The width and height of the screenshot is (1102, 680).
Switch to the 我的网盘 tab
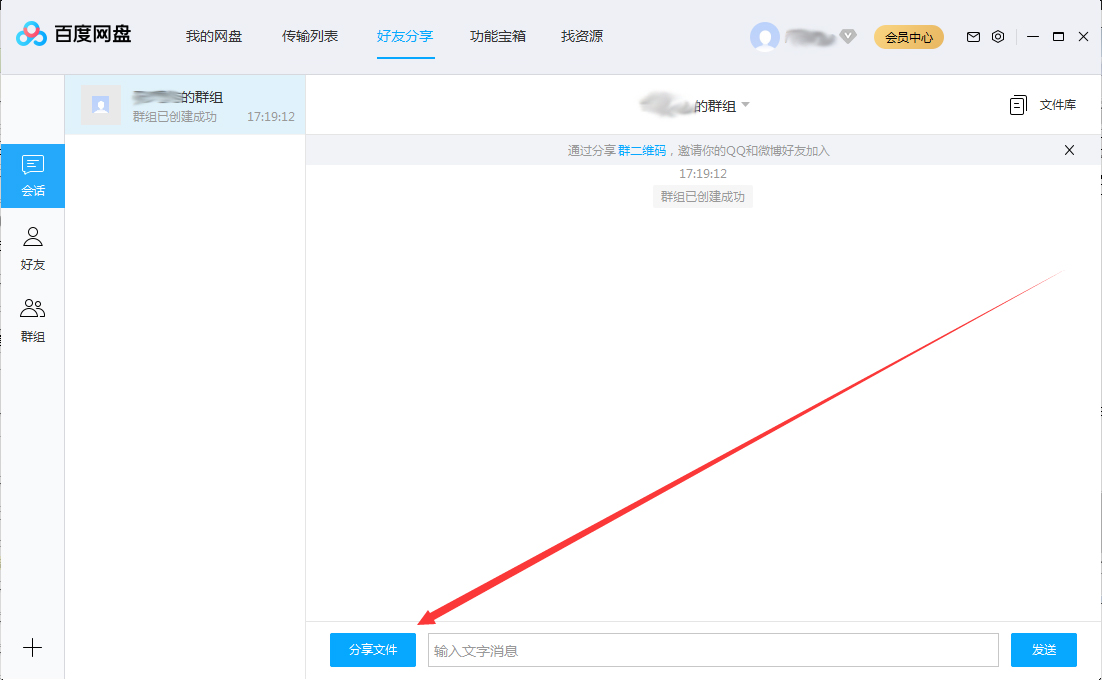coord(215,36)
